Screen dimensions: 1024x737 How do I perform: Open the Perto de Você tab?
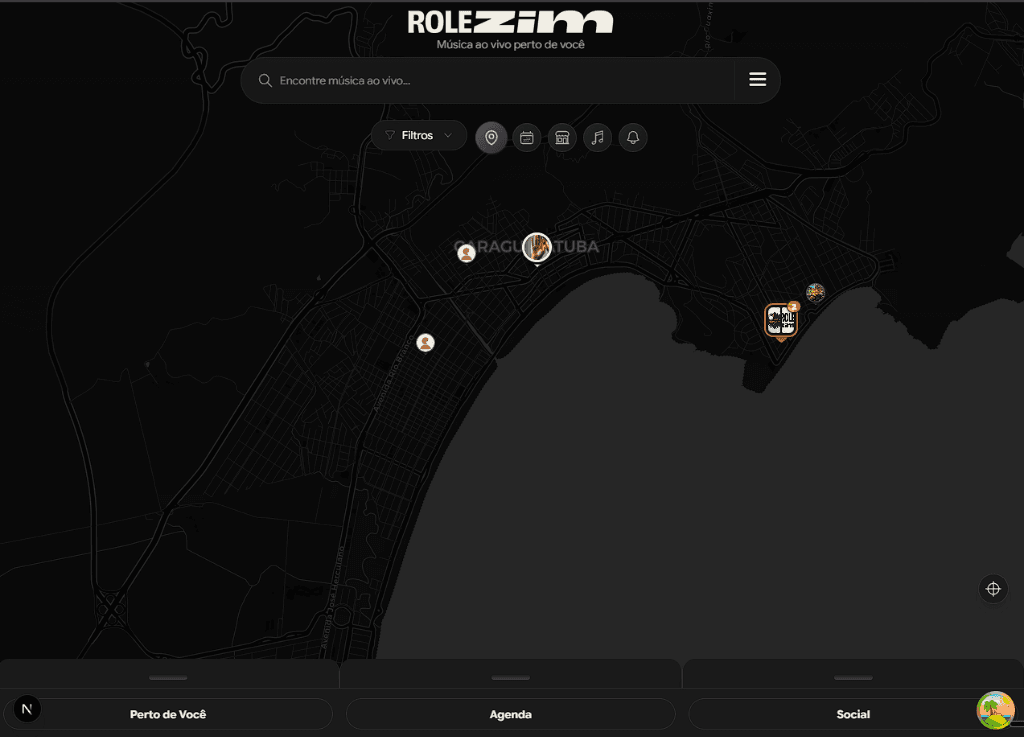[168, 714]
